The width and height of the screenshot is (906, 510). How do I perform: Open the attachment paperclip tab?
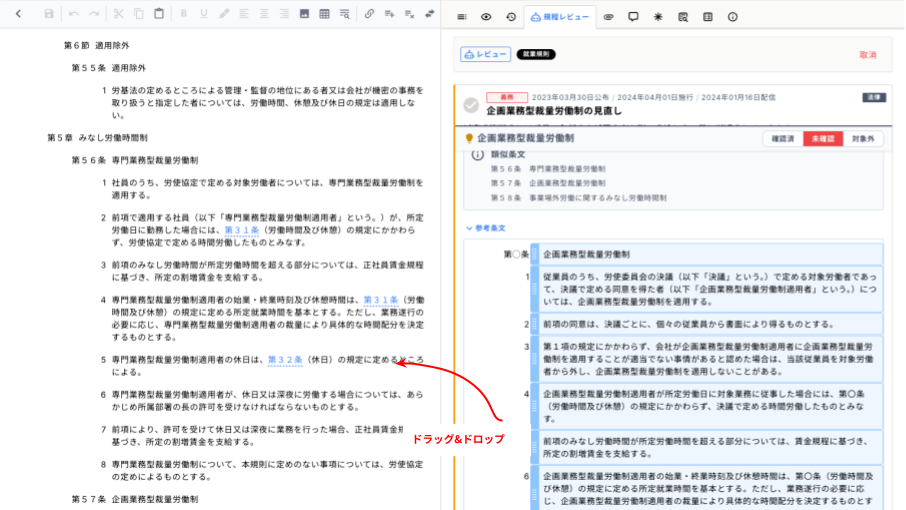point(607,17)
